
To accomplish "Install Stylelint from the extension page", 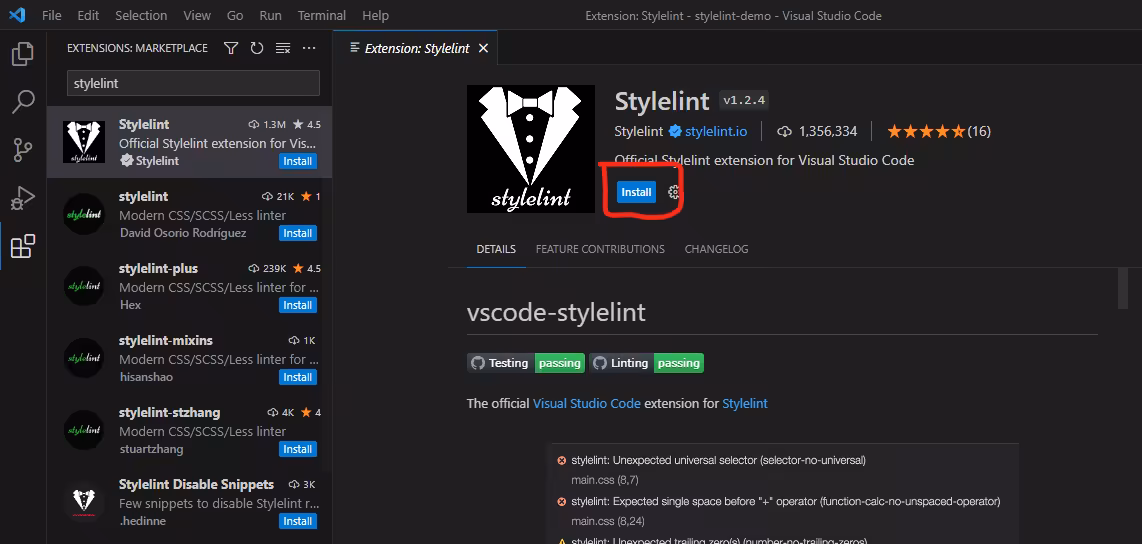I will 637,192.
